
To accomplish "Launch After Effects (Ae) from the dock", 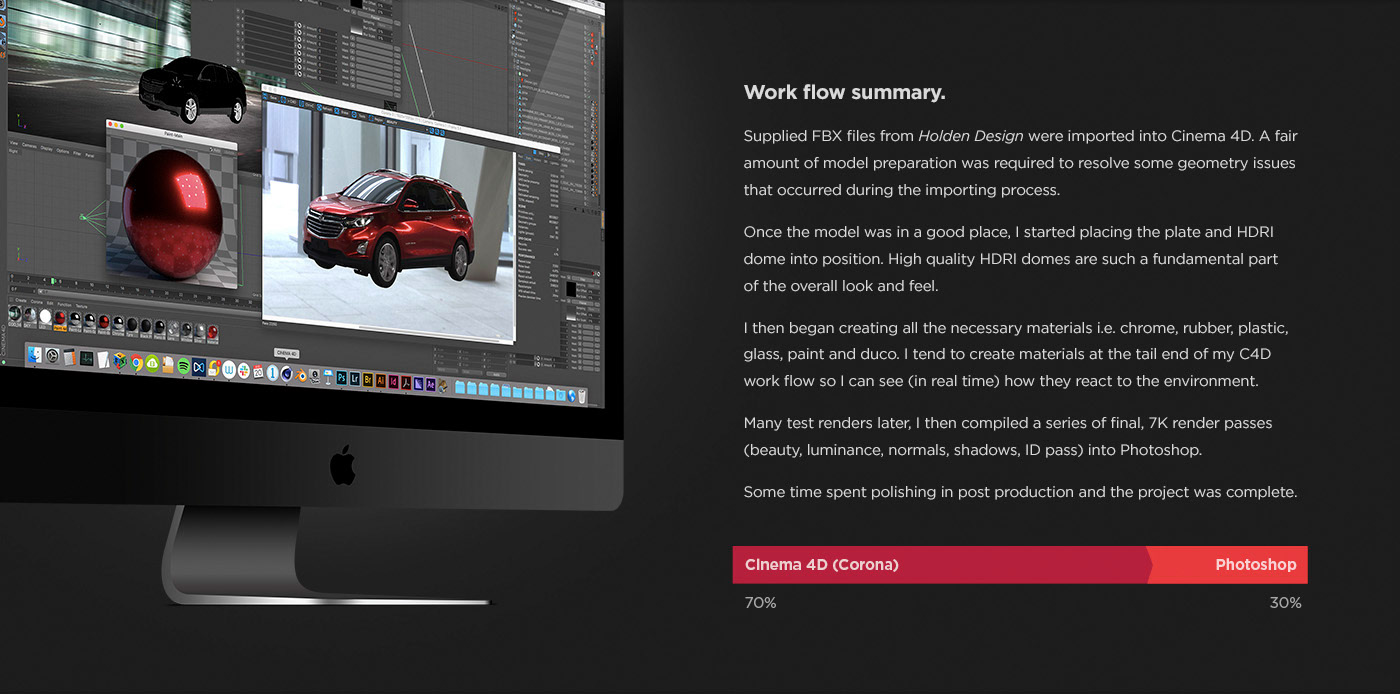I will click(431, 384).
